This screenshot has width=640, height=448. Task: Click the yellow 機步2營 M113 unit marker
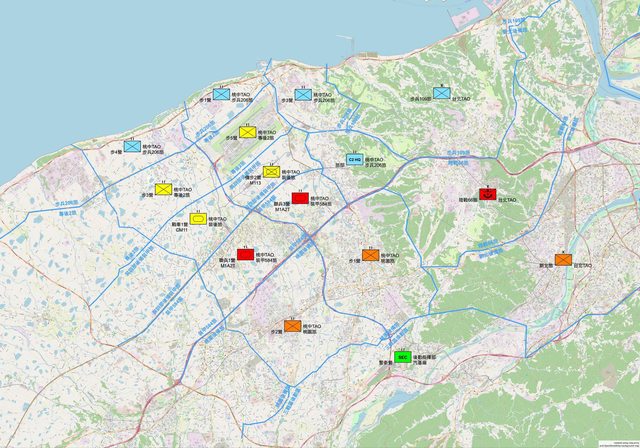click(x=272, y=172)
